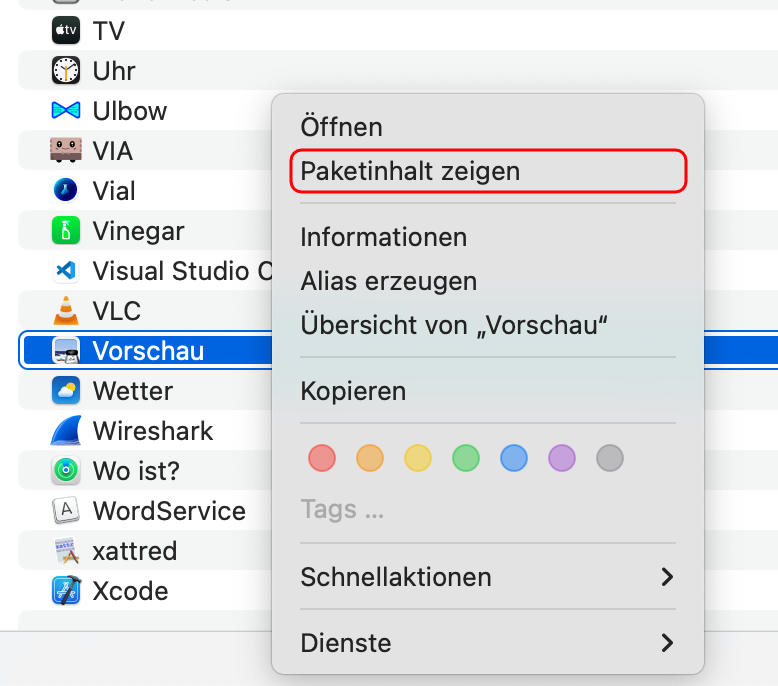Apply the red tag color
Screen dimensions: 778x686
click(x=322, y=457)
